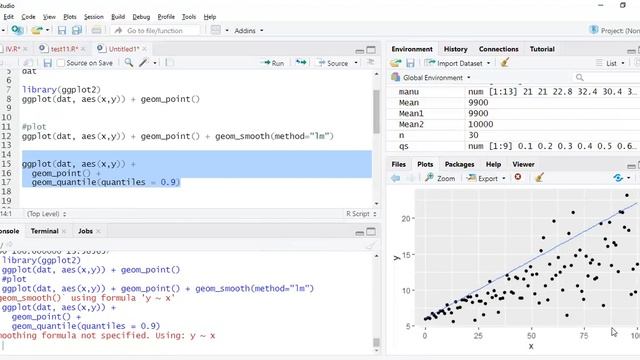Switch to the Packages tab

(x=459, y=164)
